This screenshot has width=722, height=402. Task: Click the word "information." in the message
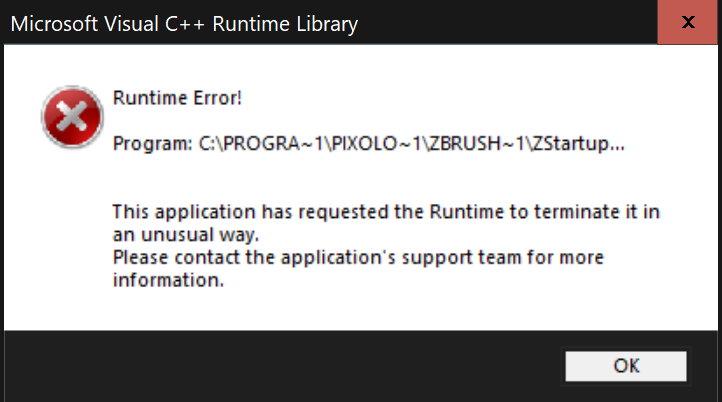[x=167, y=281]
